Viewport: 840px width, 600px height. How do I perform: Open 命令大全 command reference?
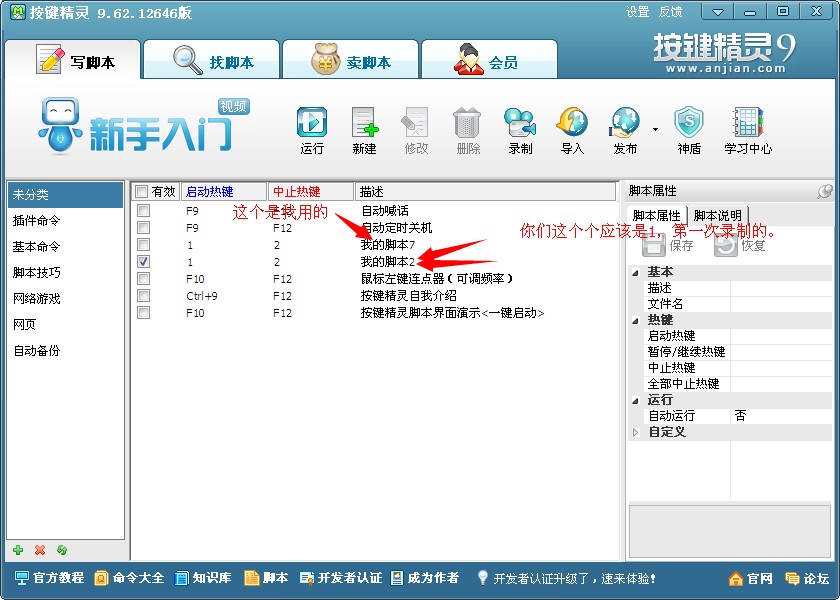click(129, 578)
